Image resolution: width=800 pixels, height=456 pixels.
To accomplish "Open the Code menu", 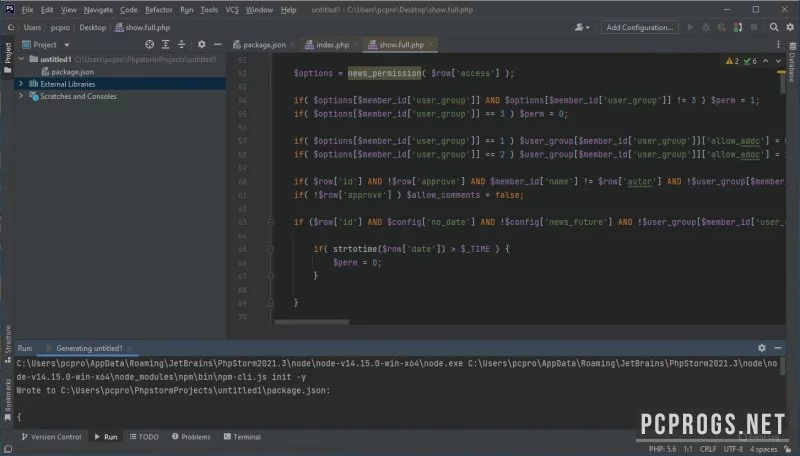I will click(129, 10).
